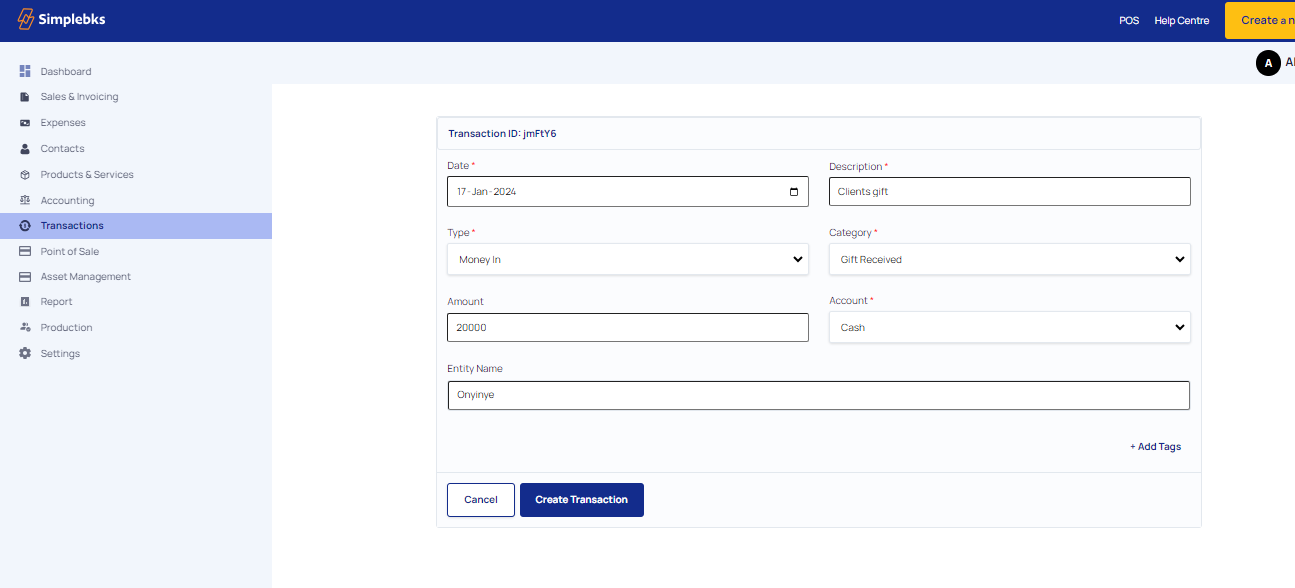
Task: Click the Sales & Invoicing document icon
Action: coord(25,97)
